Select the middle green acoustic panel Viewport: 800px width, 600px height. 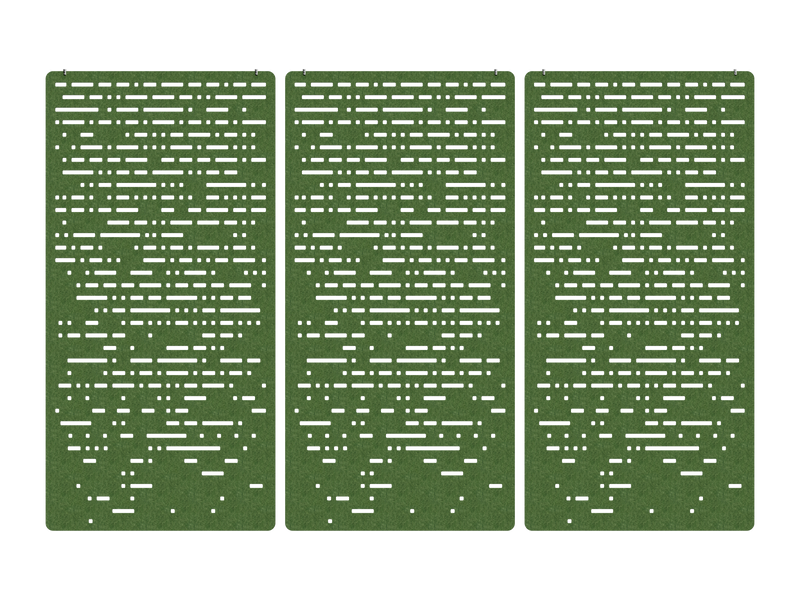pyautogui.click(x=399, y=301)
